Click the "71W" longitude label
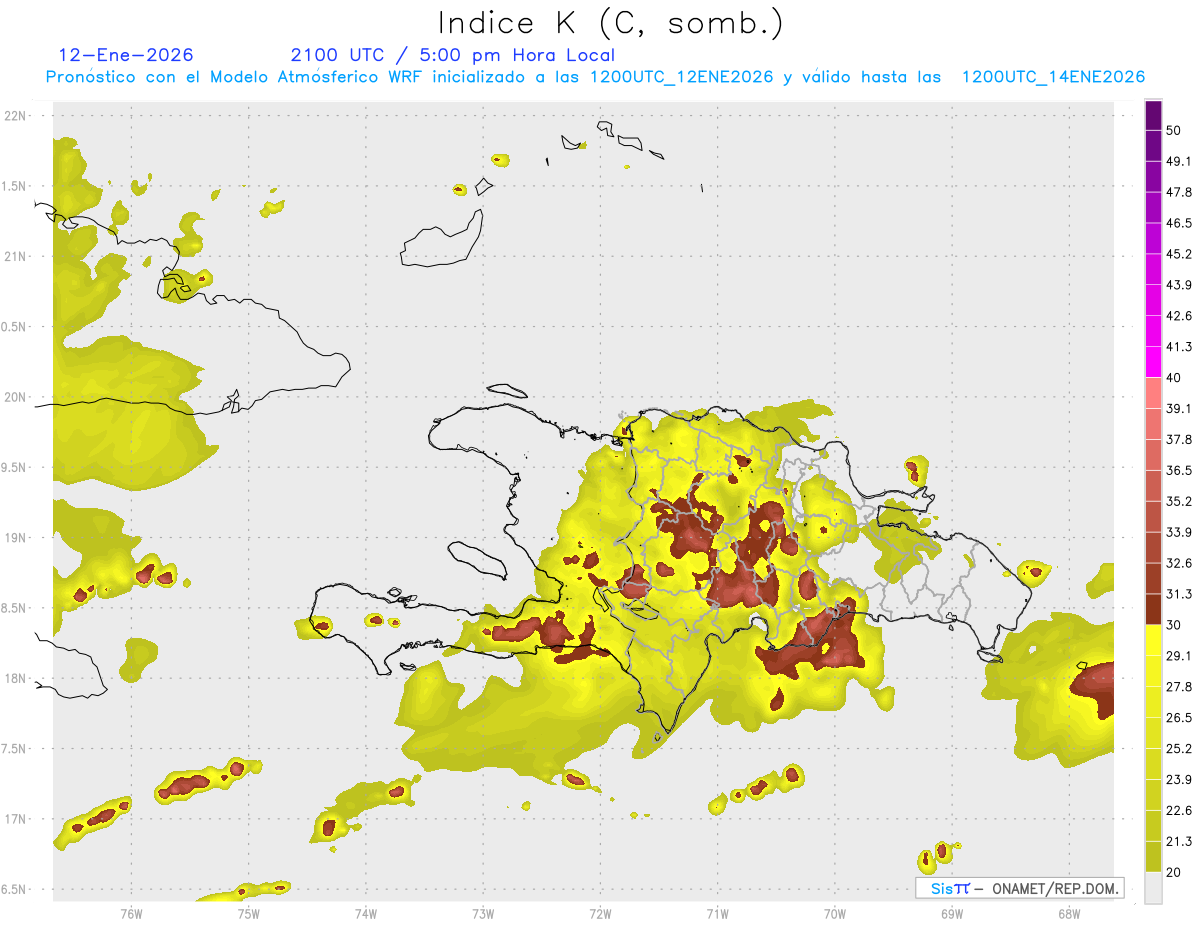 tap(717, 914)
